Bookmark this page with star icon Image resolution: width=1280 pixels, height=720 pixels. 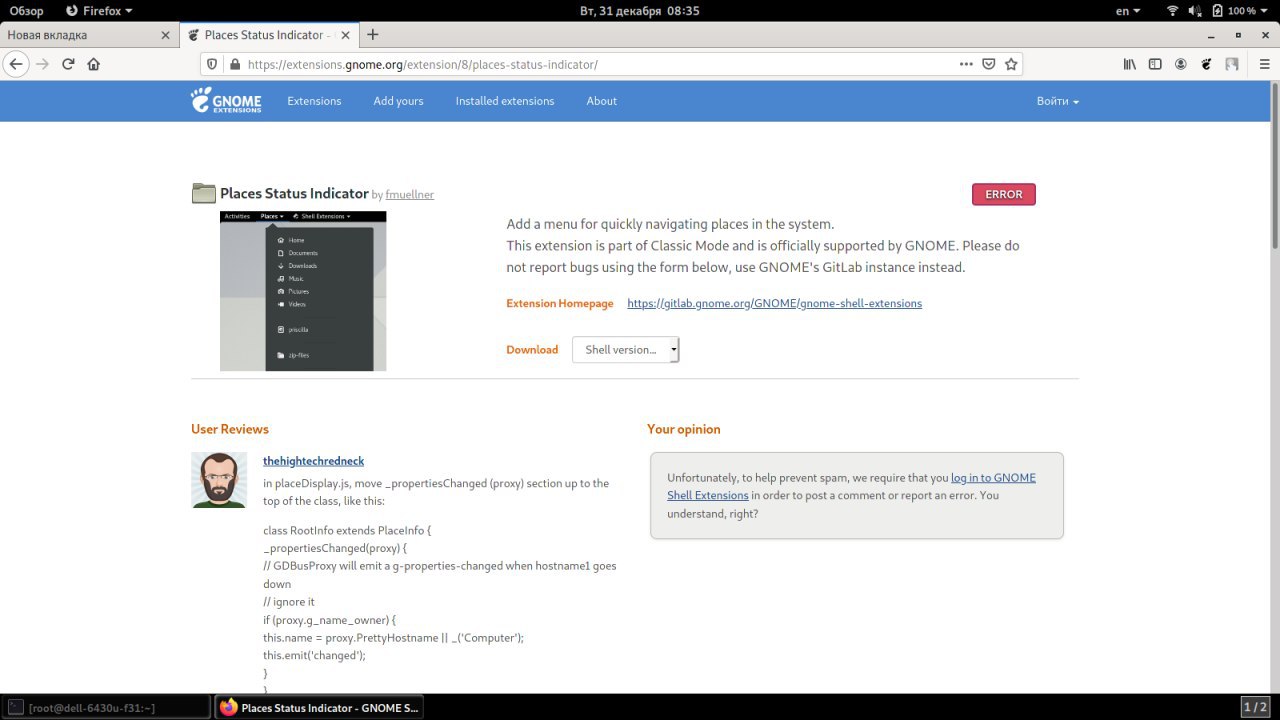(1011, 64)
